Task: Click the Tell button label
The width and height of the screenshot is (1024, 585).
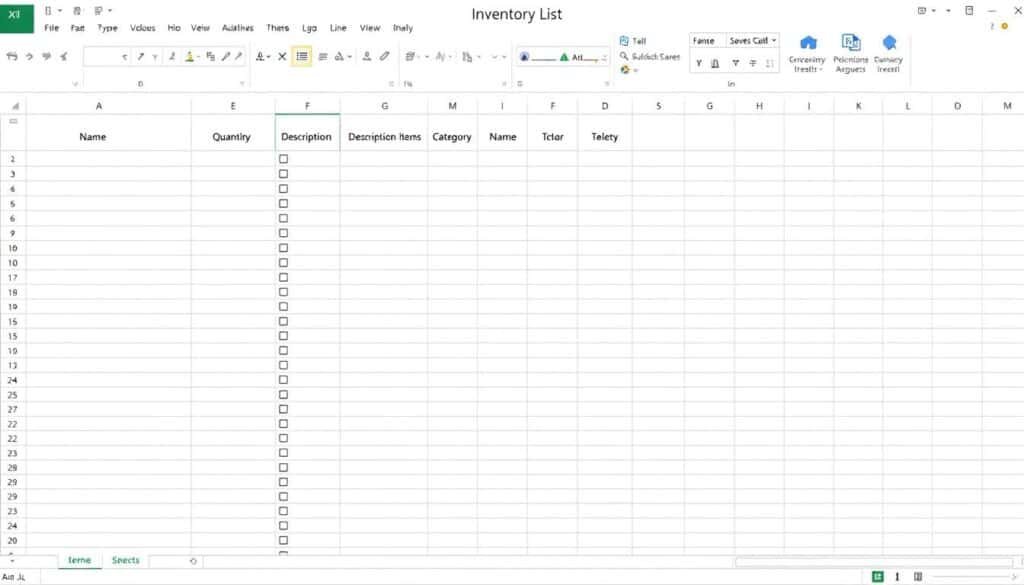Action: point(639,40)
